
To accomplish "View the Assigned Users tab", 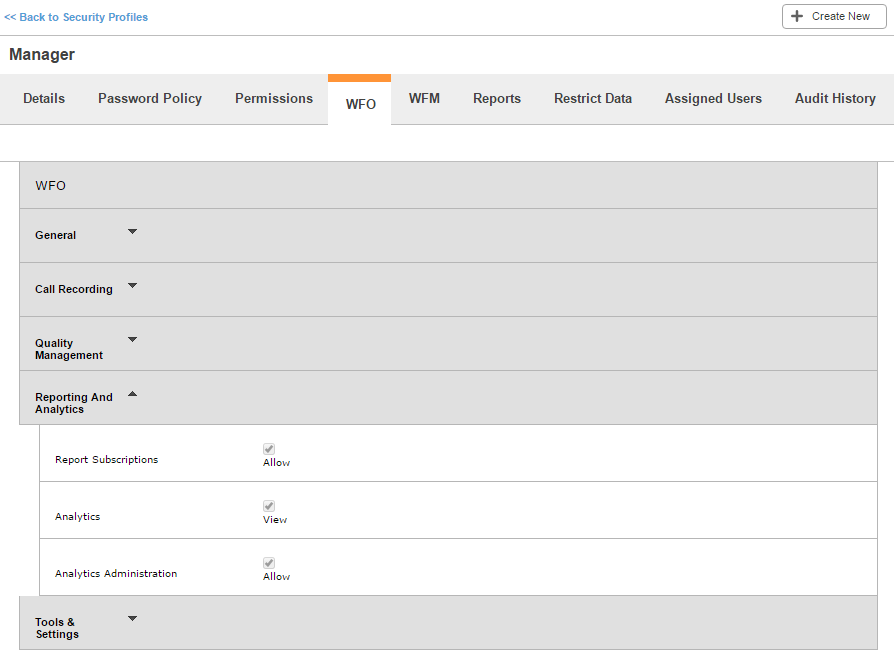I will (x=713, y=99).
